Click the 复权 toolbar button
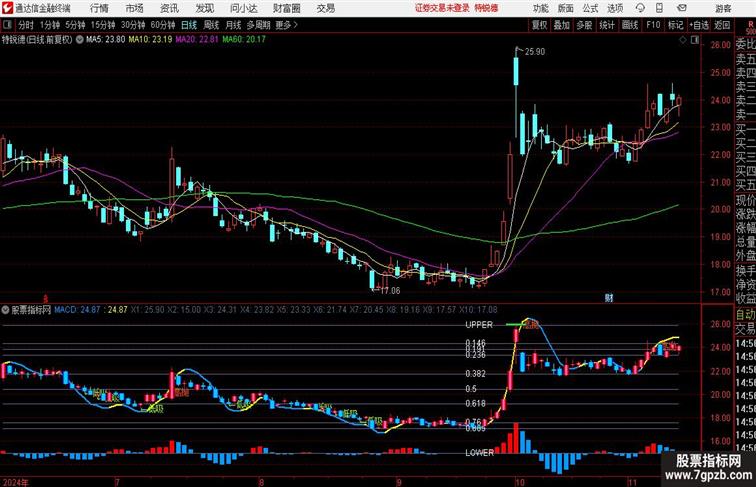The image size is (756, 487). pos(540,25)
